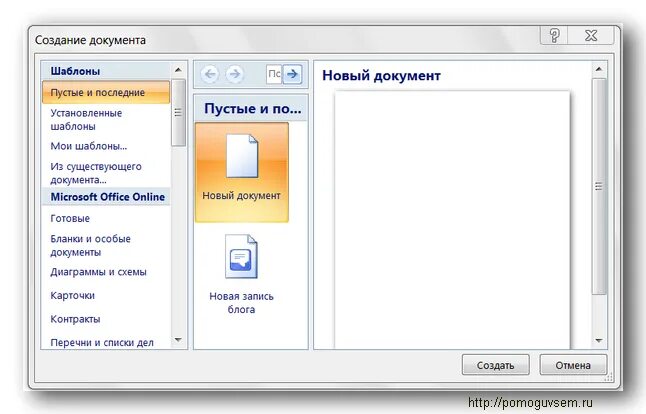646x414 pixels.
Task: Click the Создать button
Action: pos(496,365)
